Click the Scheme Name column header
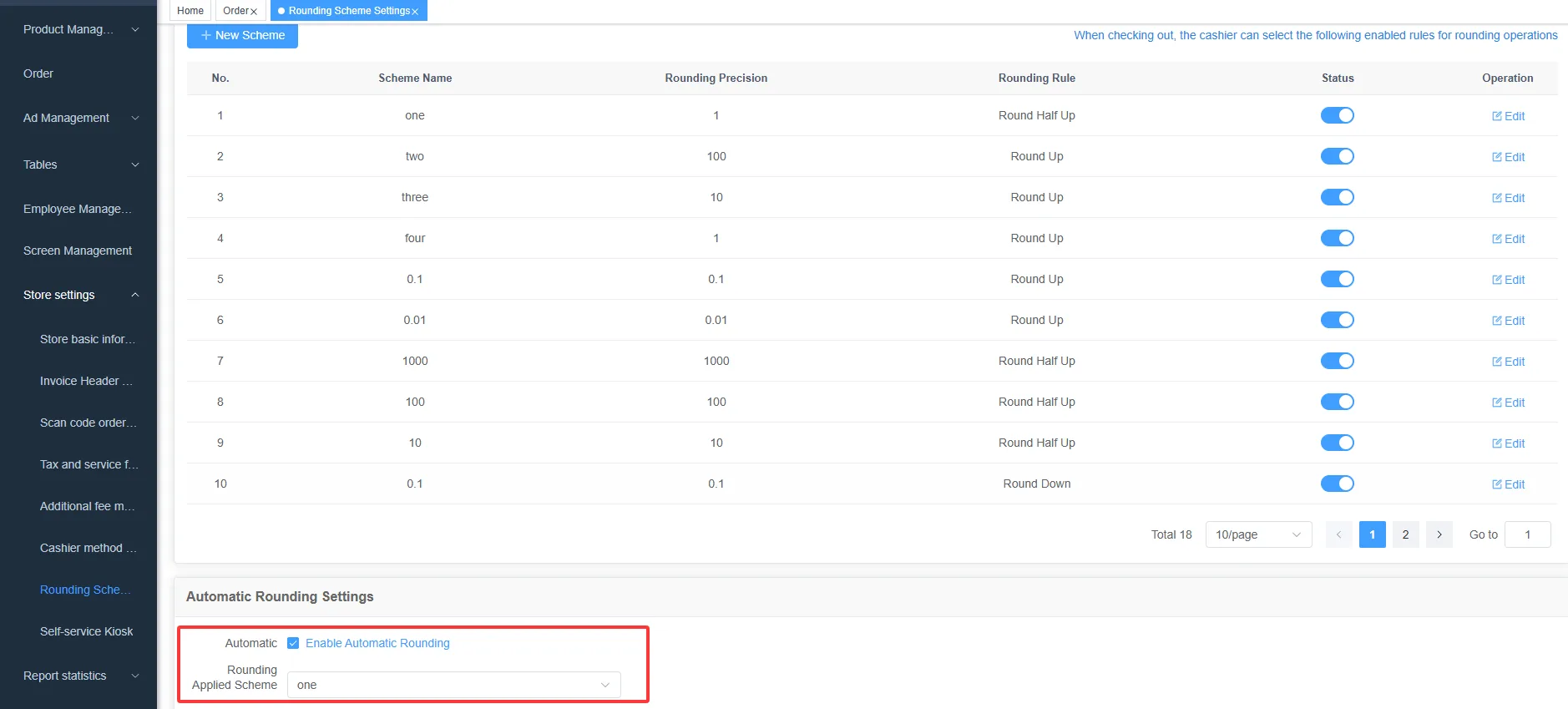 [415, 78]
